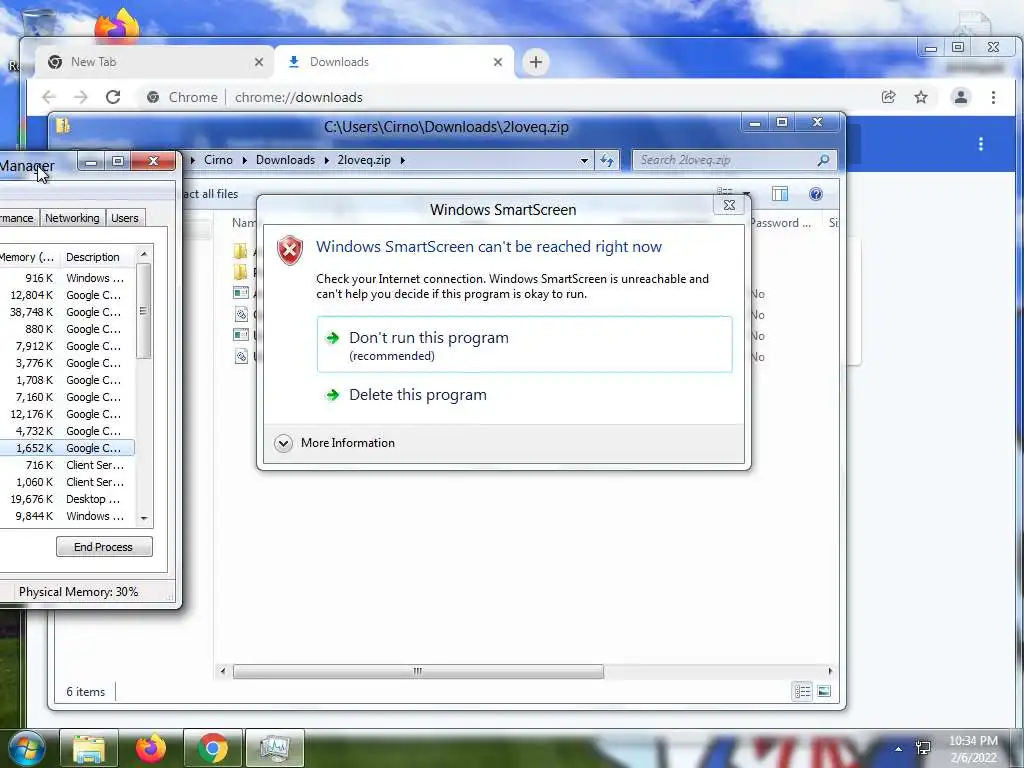Expand More Information in SmartScreen
This screenshot has width=1024, height=768.
[335, 443]
